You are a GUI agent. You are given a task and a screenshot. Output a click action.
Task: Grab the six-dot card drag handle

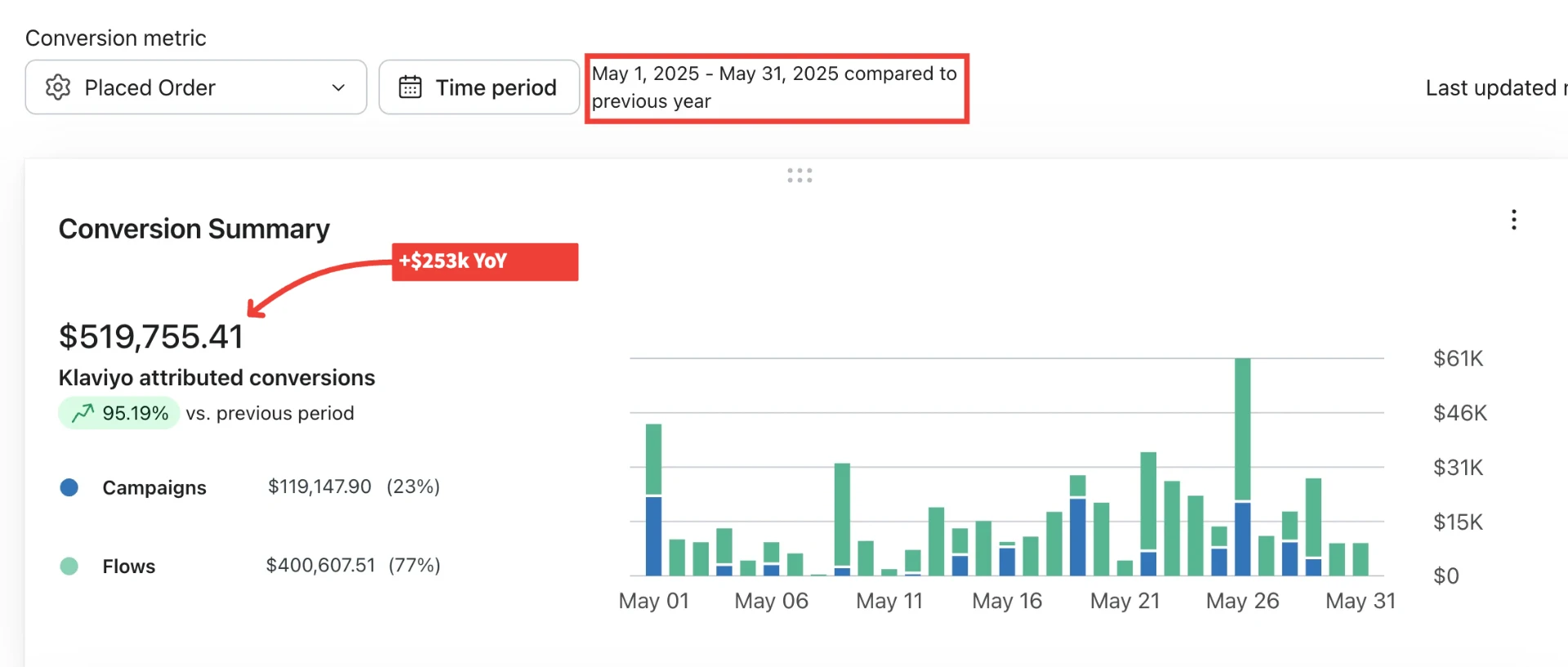tap(800, 176)
